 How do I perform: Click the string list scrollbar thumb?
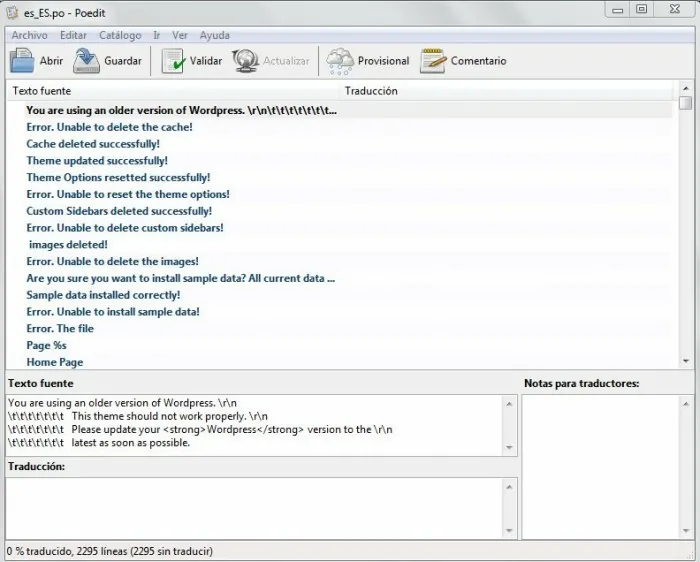point(686,103)
